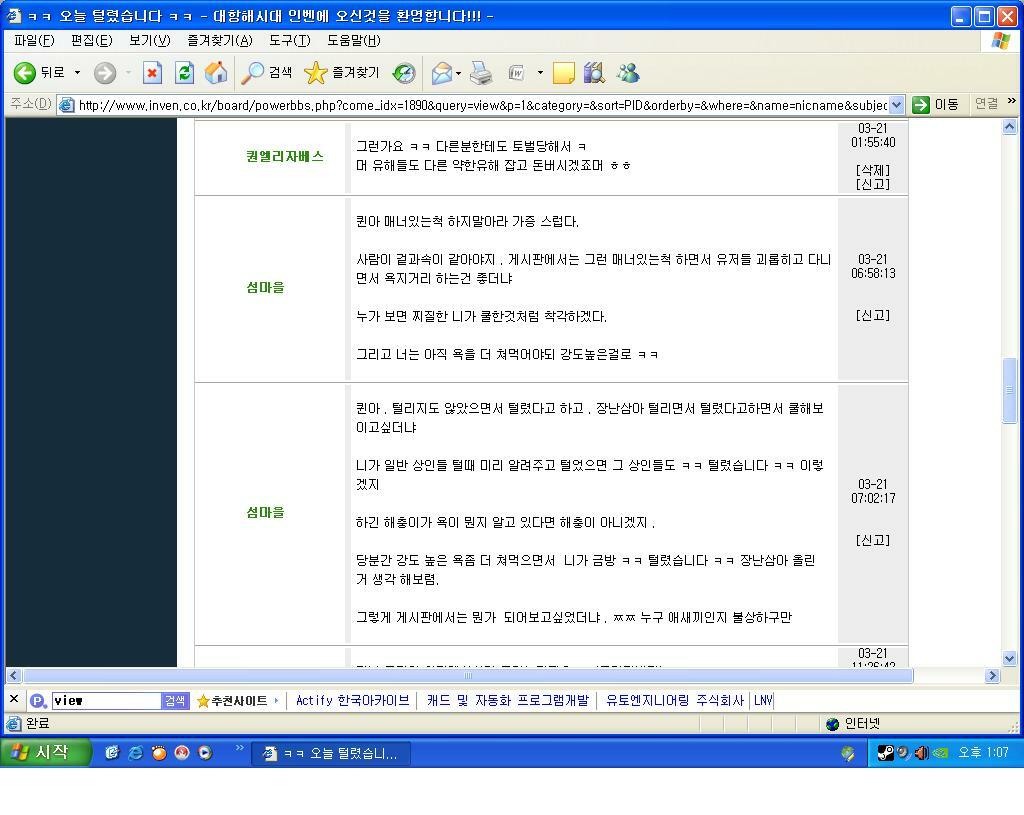Image resolution: width=1024 pixels, height=815 pixels.
Task: Click 섬마을 author name on 06:58:13 comment
Action: click(x=265, y=287)
